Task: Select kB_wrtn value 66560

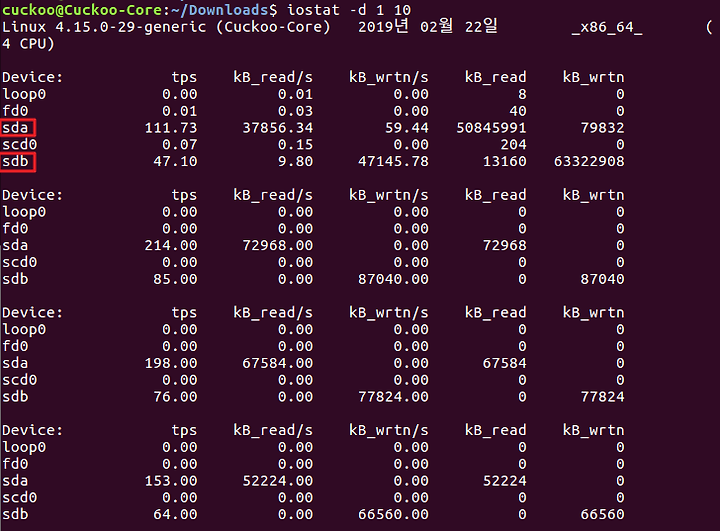Action: pos(602,514)
